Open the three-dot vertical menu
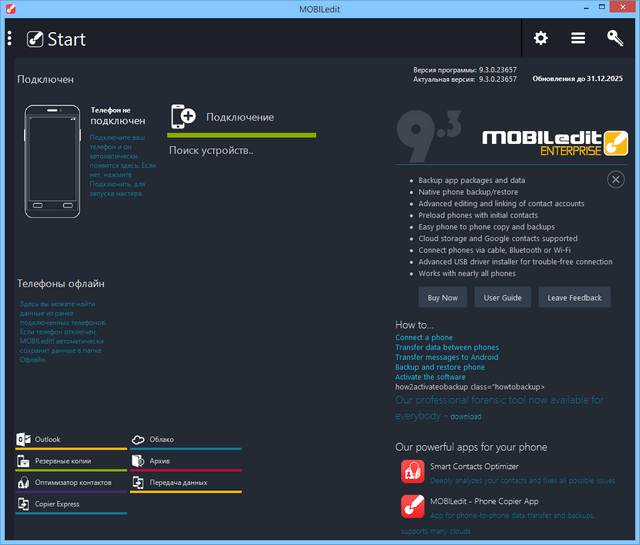Viewport: 640px width, 545px height. coord(9,38)
